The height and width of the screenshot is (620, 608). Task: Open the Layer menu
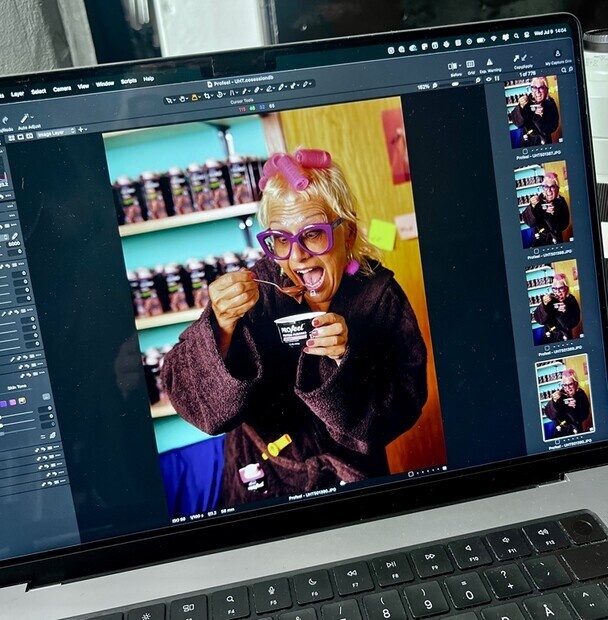pyautogui.click(x=17, y=94)
